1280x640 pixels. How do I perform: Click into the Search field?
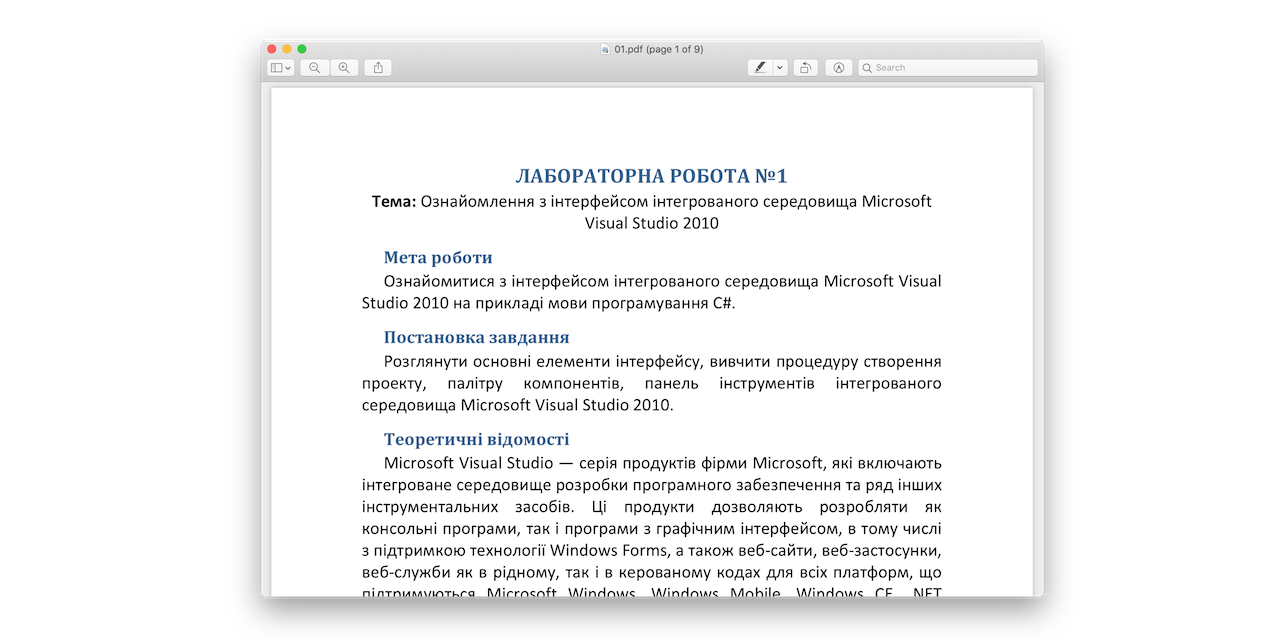948,68
